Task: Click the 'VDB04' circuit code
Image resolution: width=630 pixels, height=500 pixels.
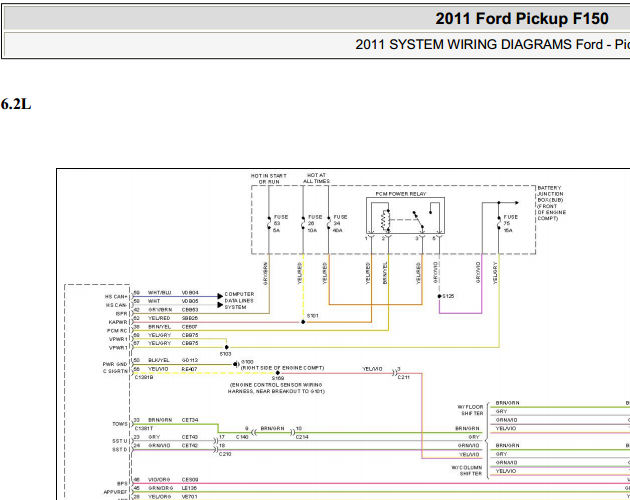Action: coord(190,293)
